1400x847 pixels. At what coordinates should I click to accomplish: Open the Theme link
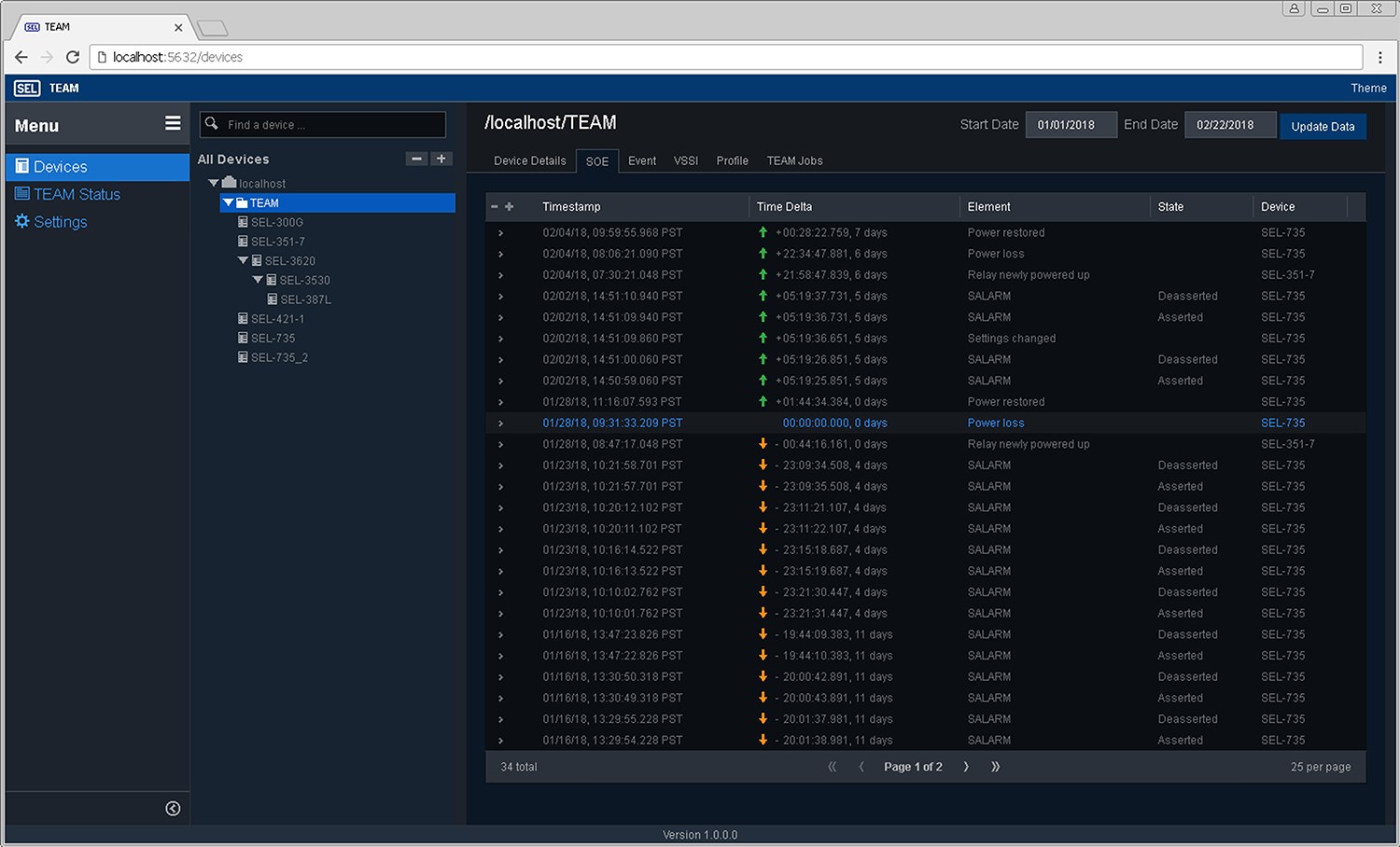(x=1368, y=88)
